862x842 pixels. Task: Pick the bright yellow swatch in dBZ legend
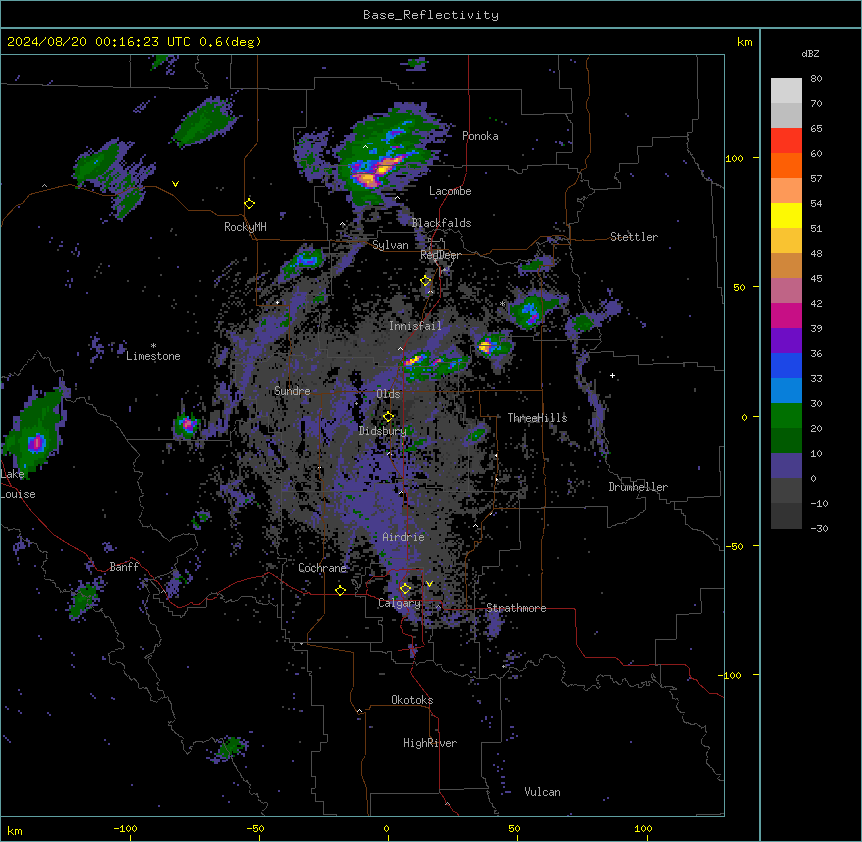(786, 215)
